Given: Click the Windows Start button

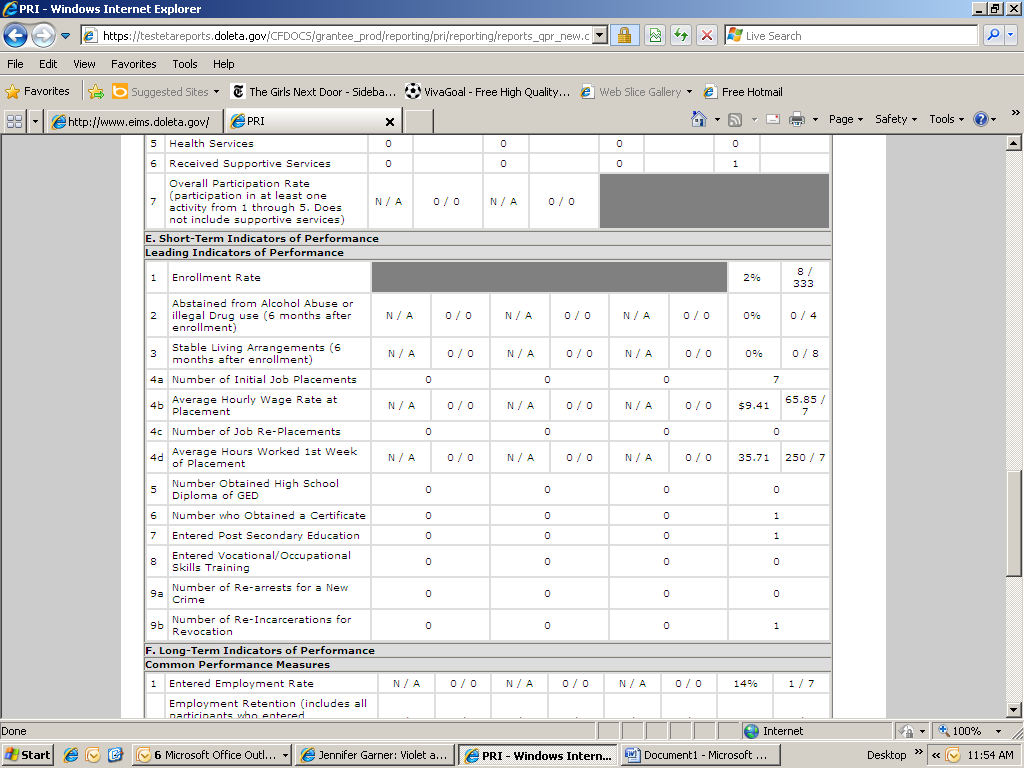Looking at the screenshot, I should [28, 755].
